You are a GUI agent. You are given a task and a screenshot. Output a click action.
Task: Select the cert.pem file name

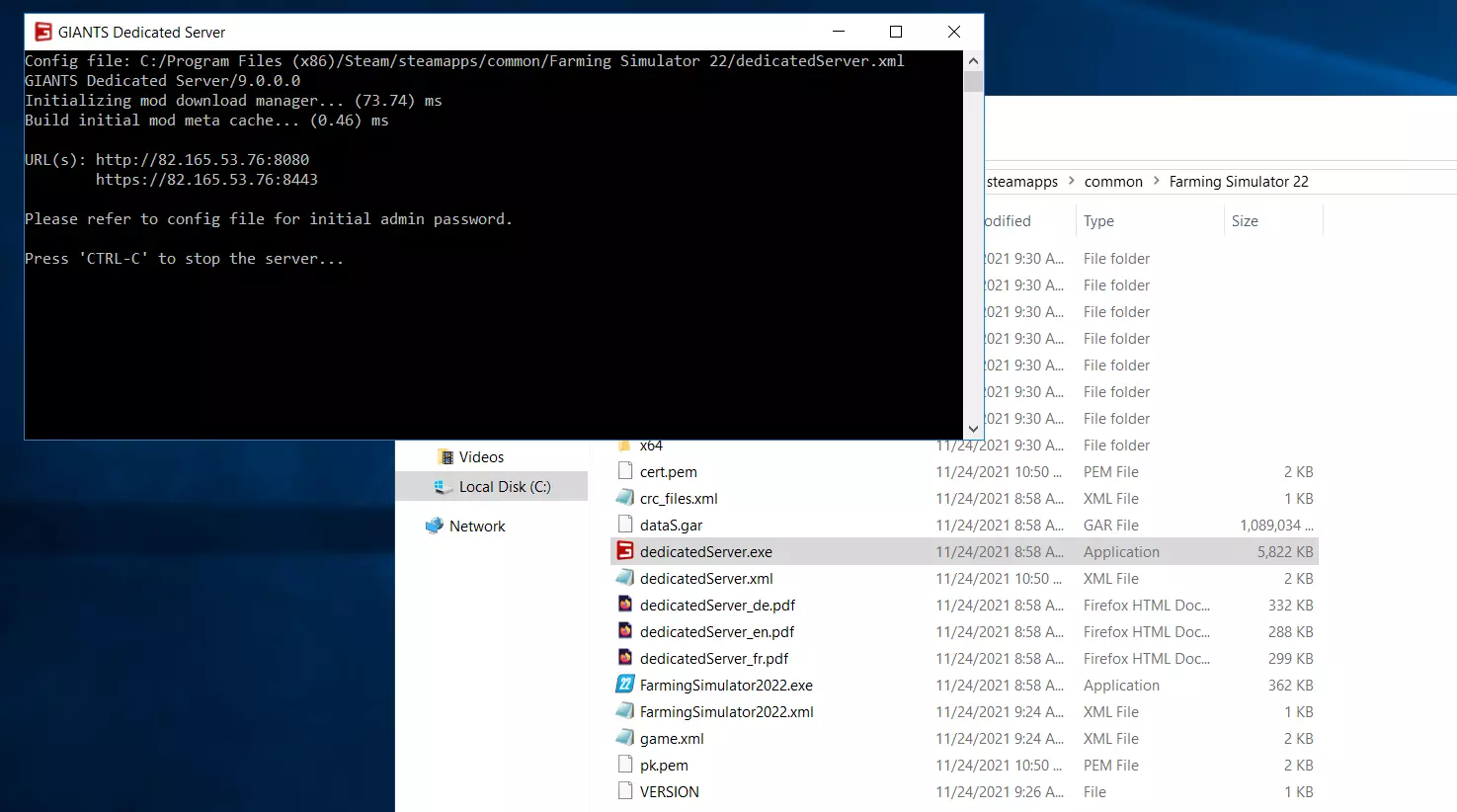[x=669, y=472]
